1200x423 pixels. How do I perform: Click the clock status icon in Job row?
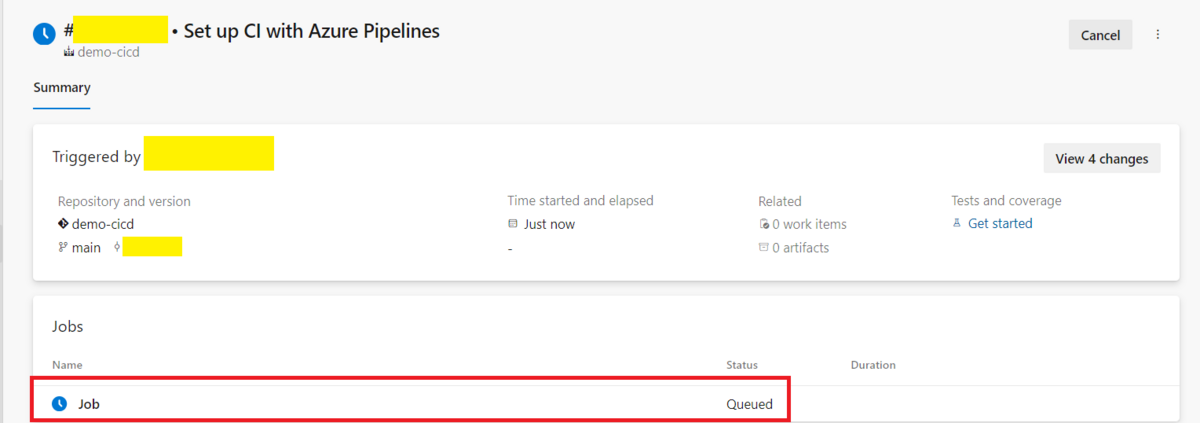click(x=59, y=404)
